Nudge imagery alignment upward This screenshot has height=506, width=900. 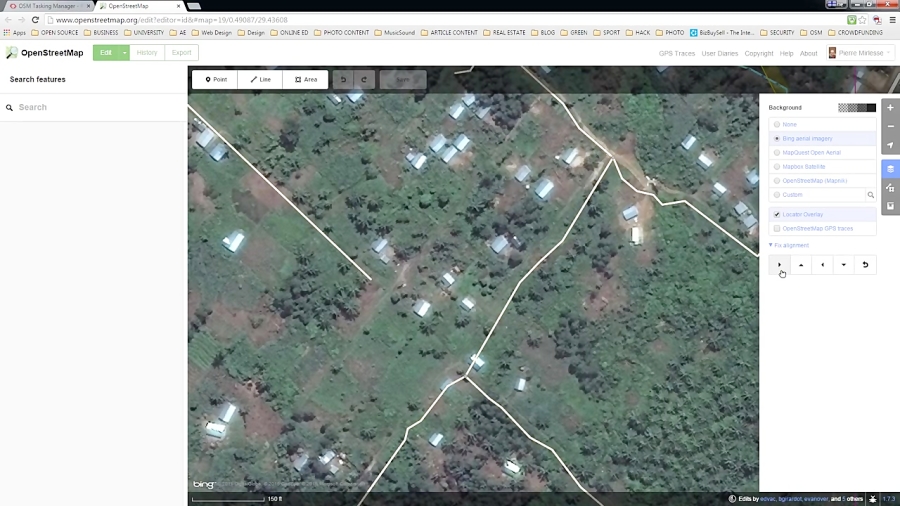(801, 265)
